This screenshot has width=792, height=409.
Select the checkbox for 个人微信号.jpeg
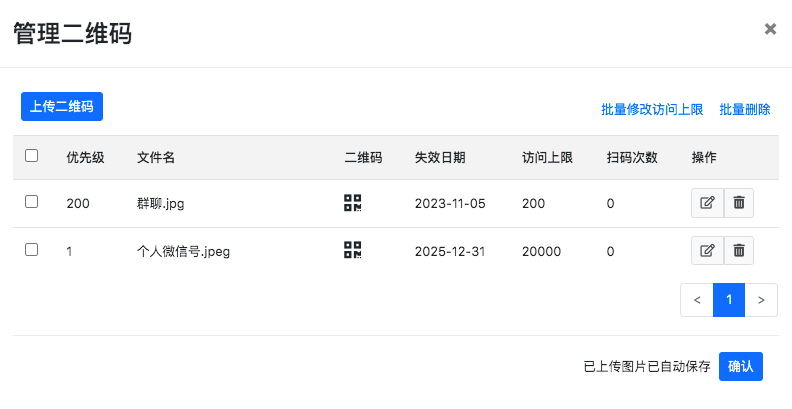(x=31, y=250)
